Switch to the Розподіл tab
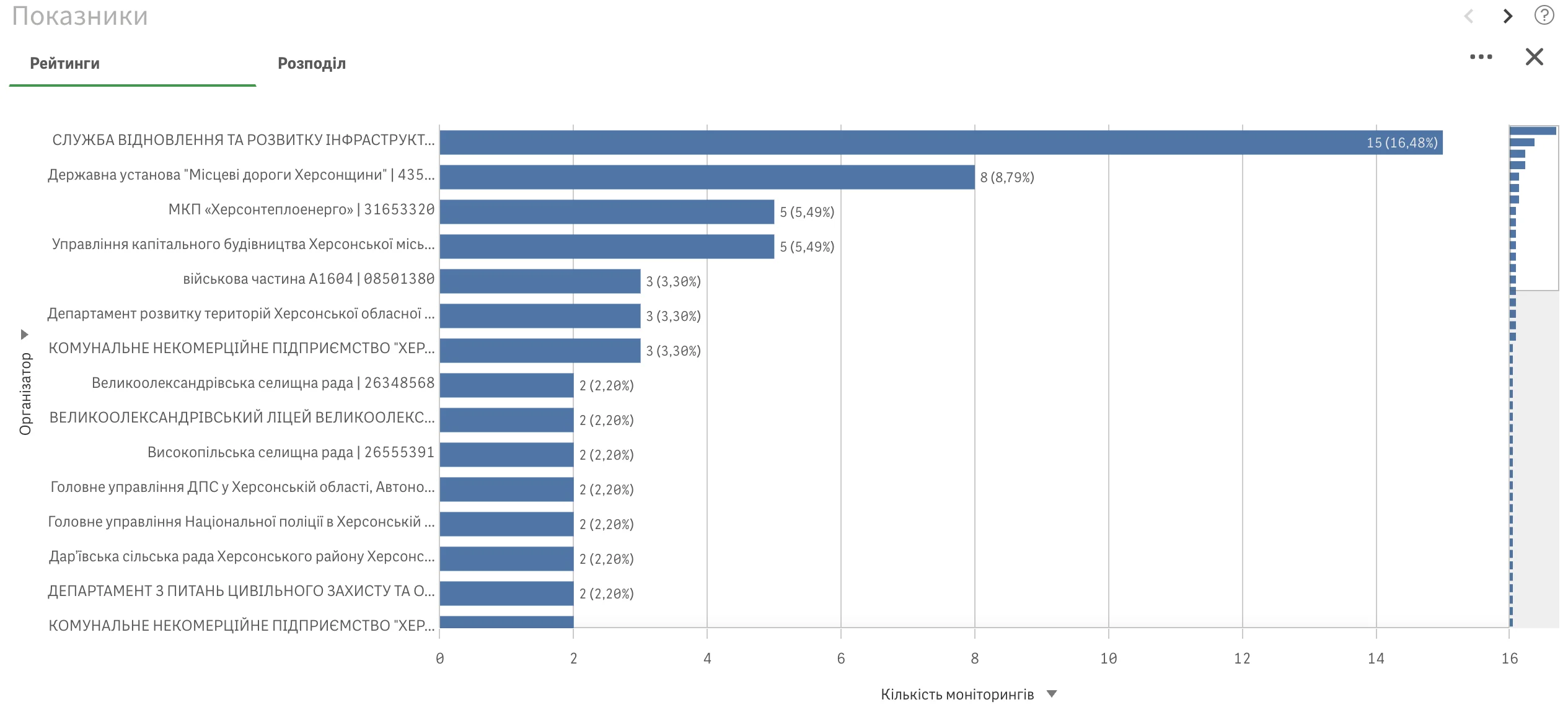Viewport: 1568px width, 710px height. coord(311,63)
